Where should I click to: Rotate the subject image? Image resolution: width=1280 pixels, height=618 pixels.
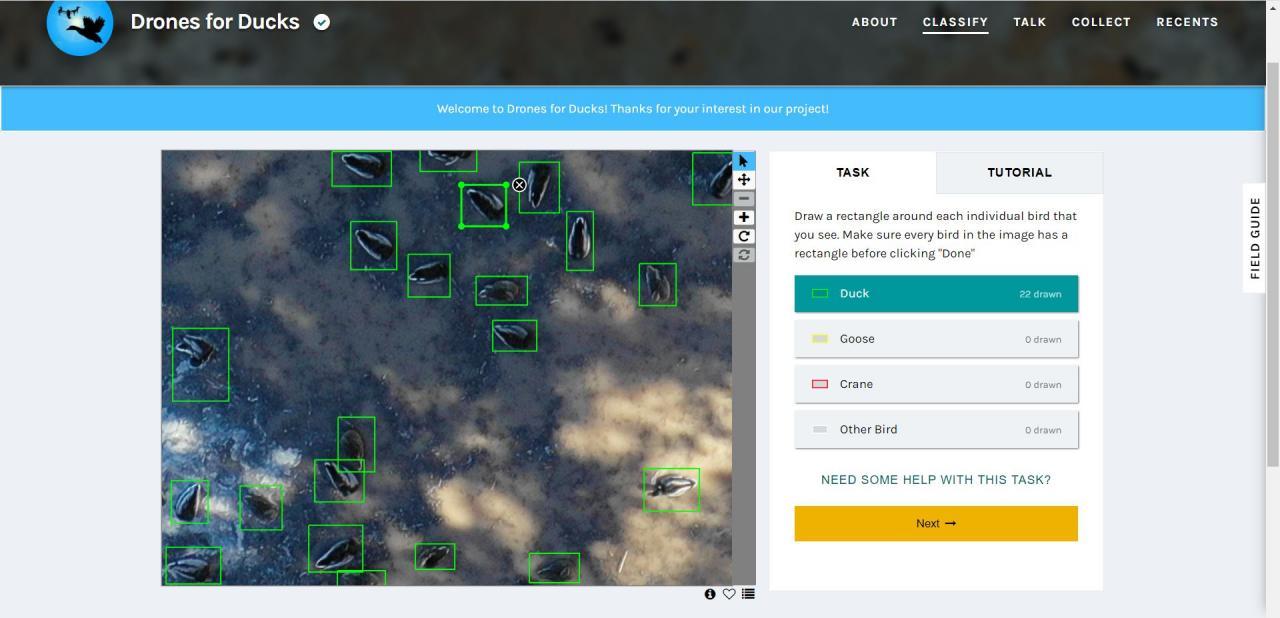(744, 236)
